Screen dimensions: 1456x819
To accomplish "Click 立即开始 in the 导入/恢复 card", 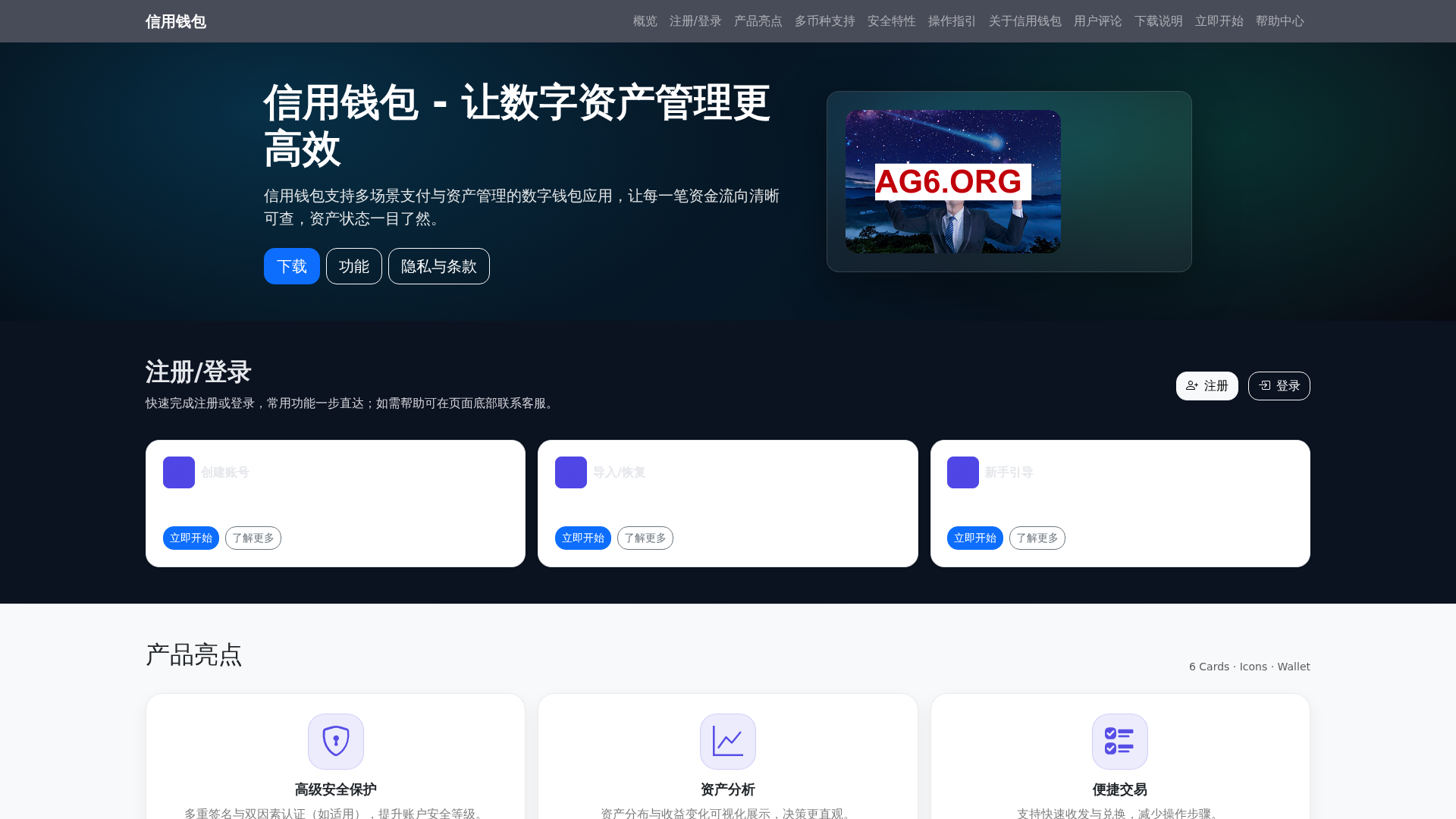I will coord(583,538).
